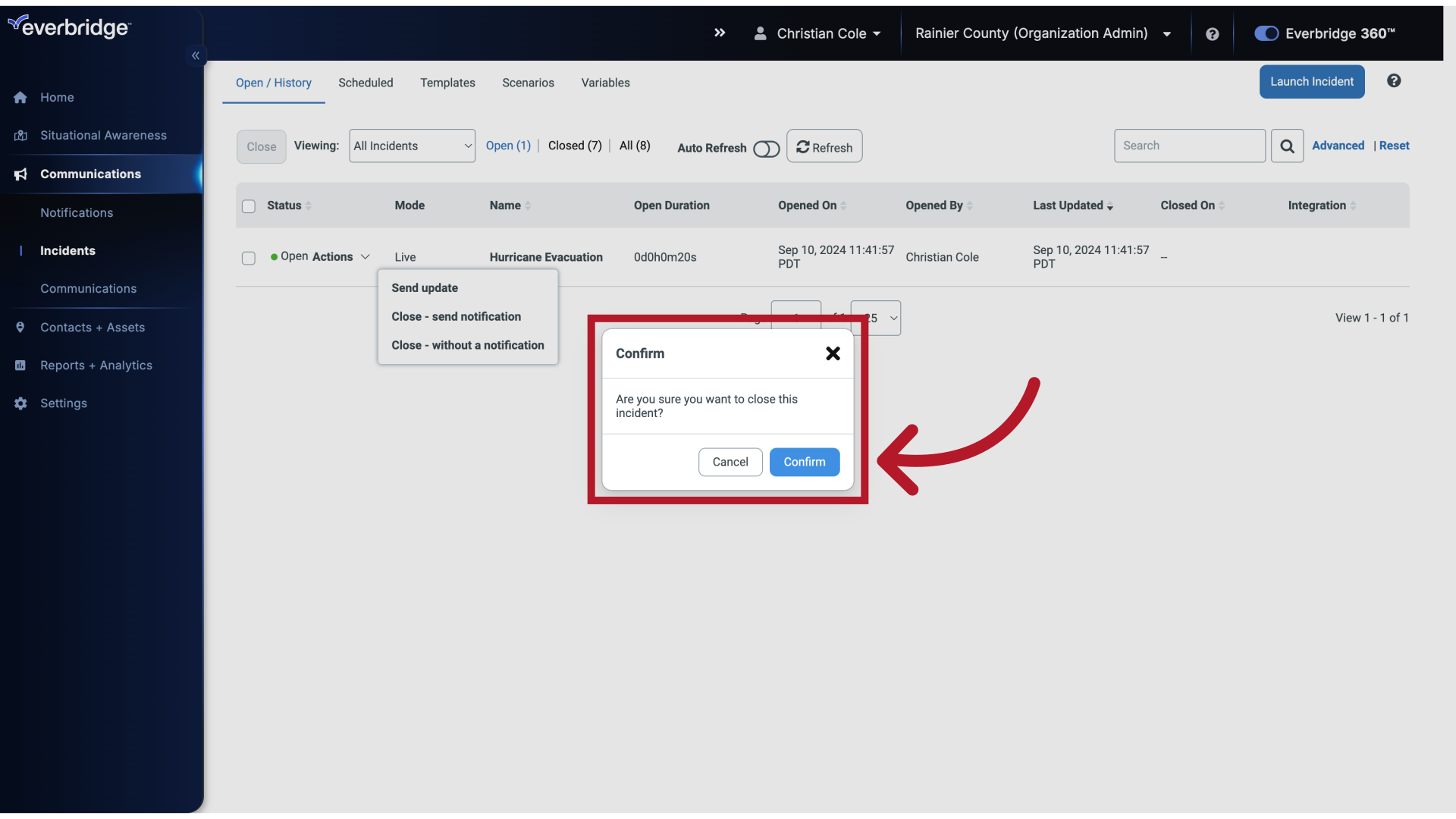Click the Contacts + Assets pin icon
The image size is (1456, 819).
click(20, 328)
